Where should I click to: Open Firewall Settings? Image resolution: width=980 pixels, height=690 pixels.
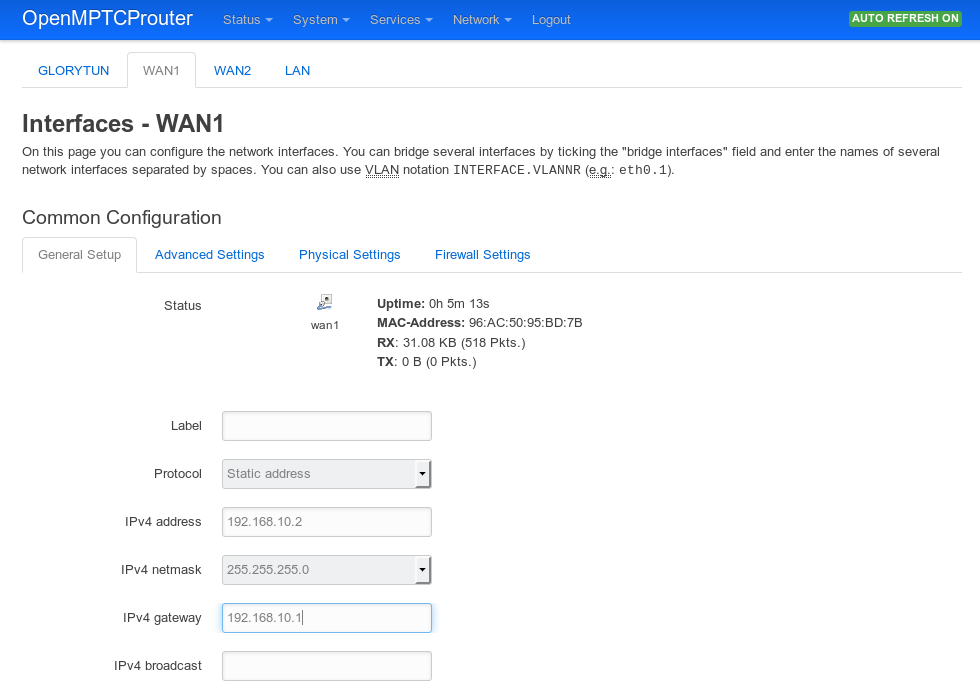pos(482,254)
